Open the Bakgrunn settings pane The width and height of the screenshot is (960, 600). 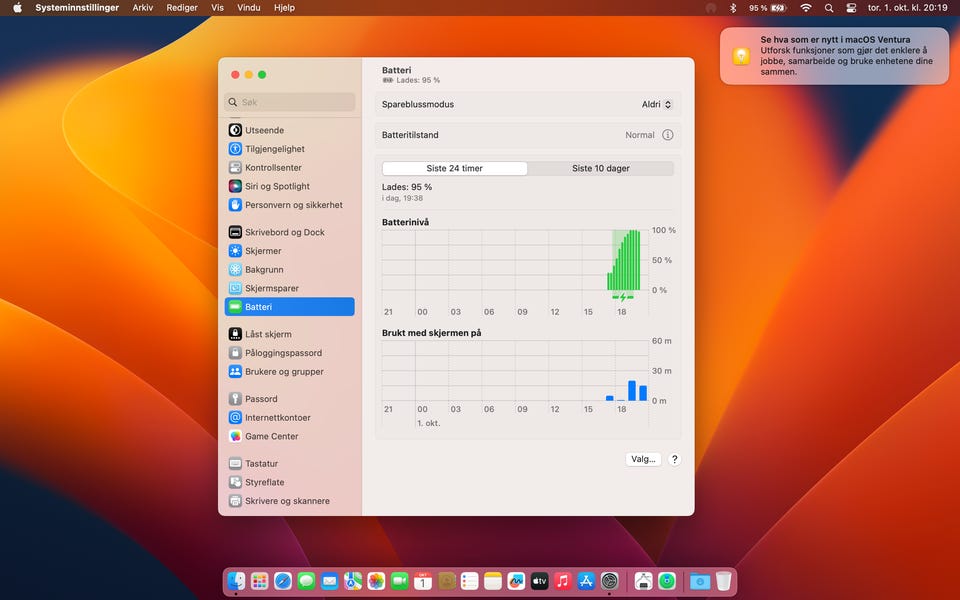290,269
